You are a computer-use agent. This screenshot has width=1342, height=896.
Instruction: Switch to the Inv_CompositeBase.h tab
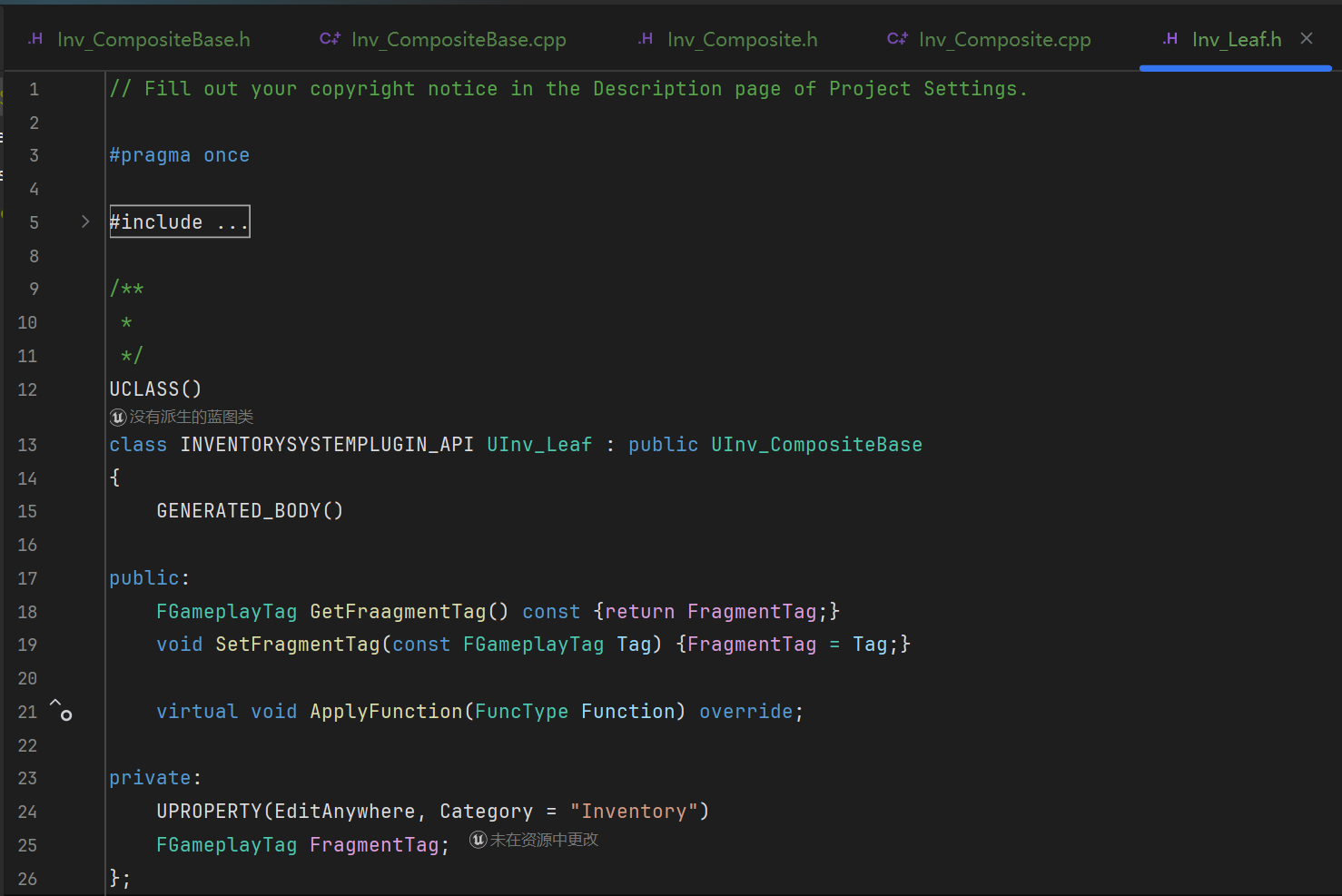(139, 39)
